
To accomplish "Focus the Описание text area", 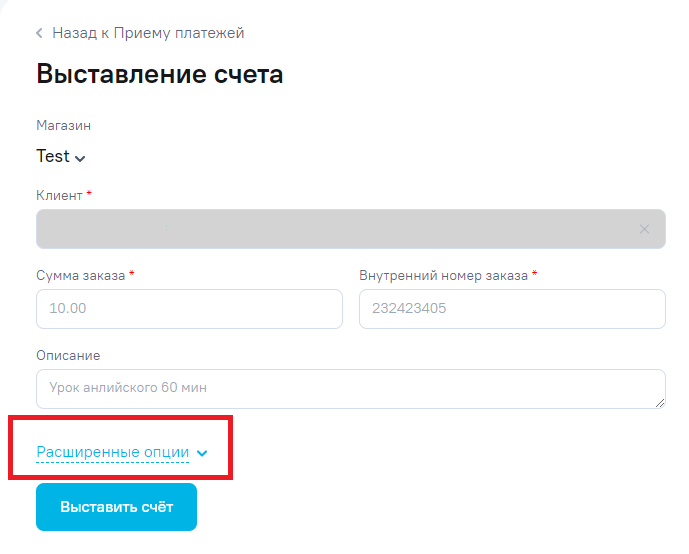I will tap(351, 389).
